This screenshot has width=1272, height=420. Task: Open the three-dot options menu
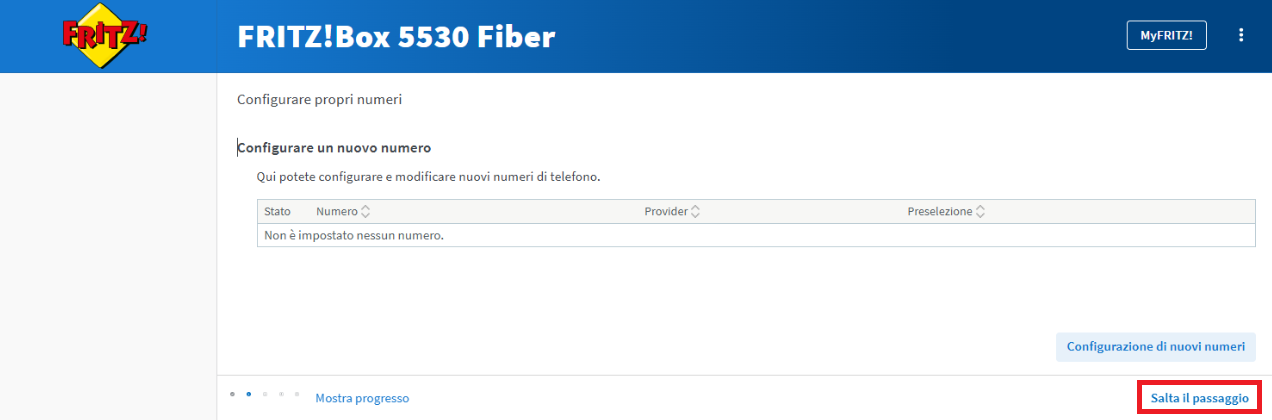coord(1241,35)
